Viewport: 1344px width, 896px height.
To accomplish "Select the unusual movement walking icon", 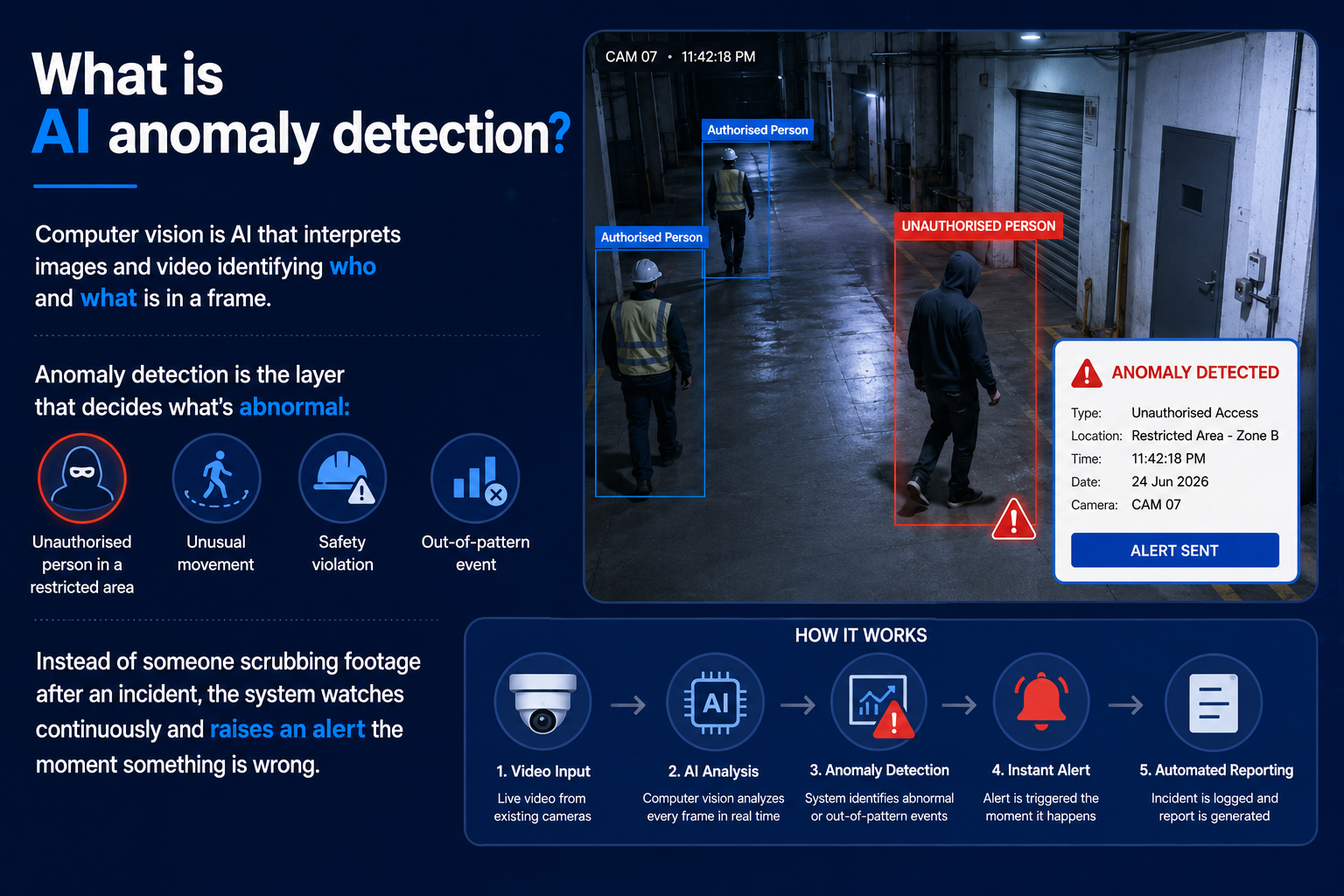I will (x=216, y=479).
